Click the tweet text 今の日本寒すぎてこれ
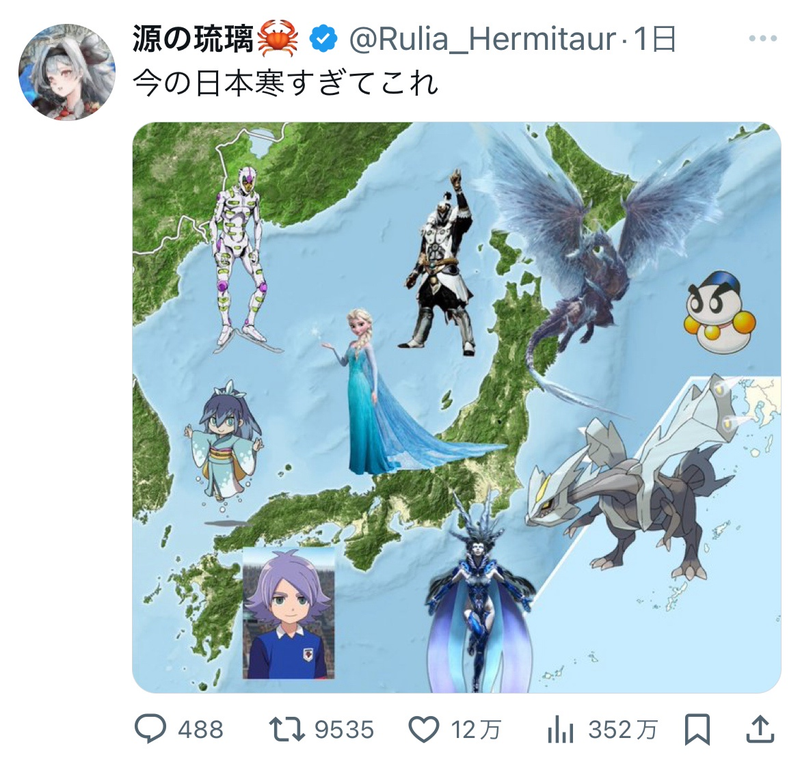Viewport: 800px width, 766px height. 286,83
